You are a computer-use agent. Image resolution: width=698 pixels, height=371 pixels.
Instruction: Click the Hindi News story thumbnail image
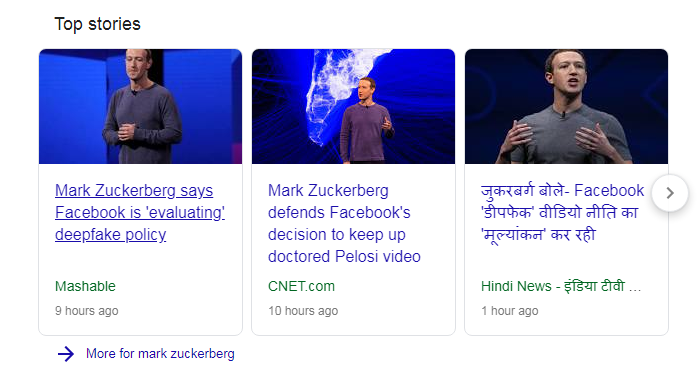(x=566, y=106)
